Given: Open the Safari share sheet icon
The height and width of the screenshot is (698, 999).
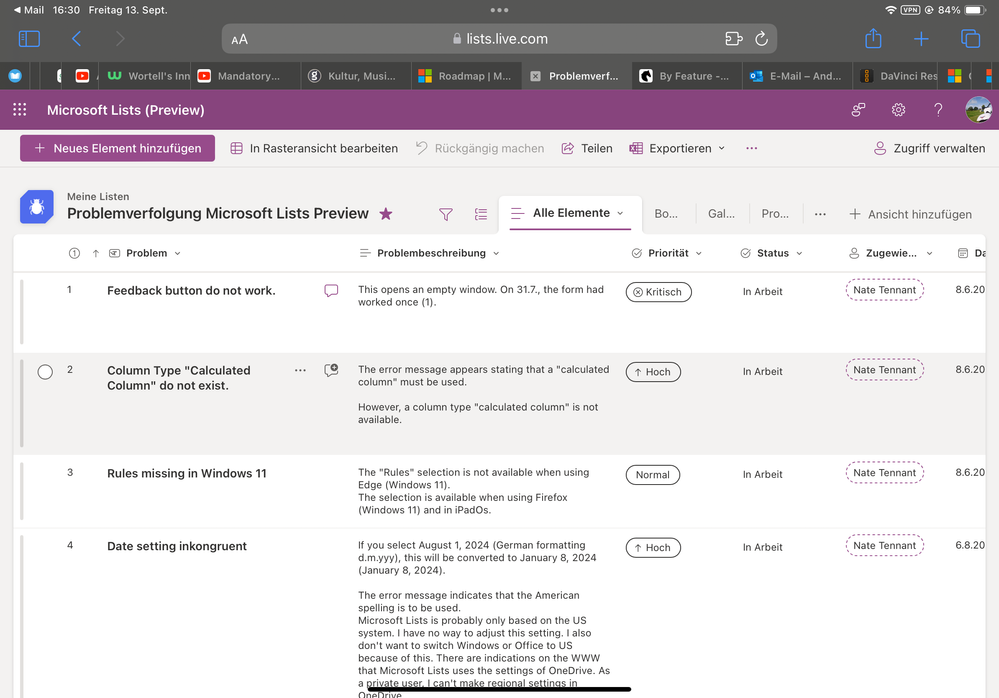Looking at the screenshot, I should pyautogui.click(x=873, y=38).
